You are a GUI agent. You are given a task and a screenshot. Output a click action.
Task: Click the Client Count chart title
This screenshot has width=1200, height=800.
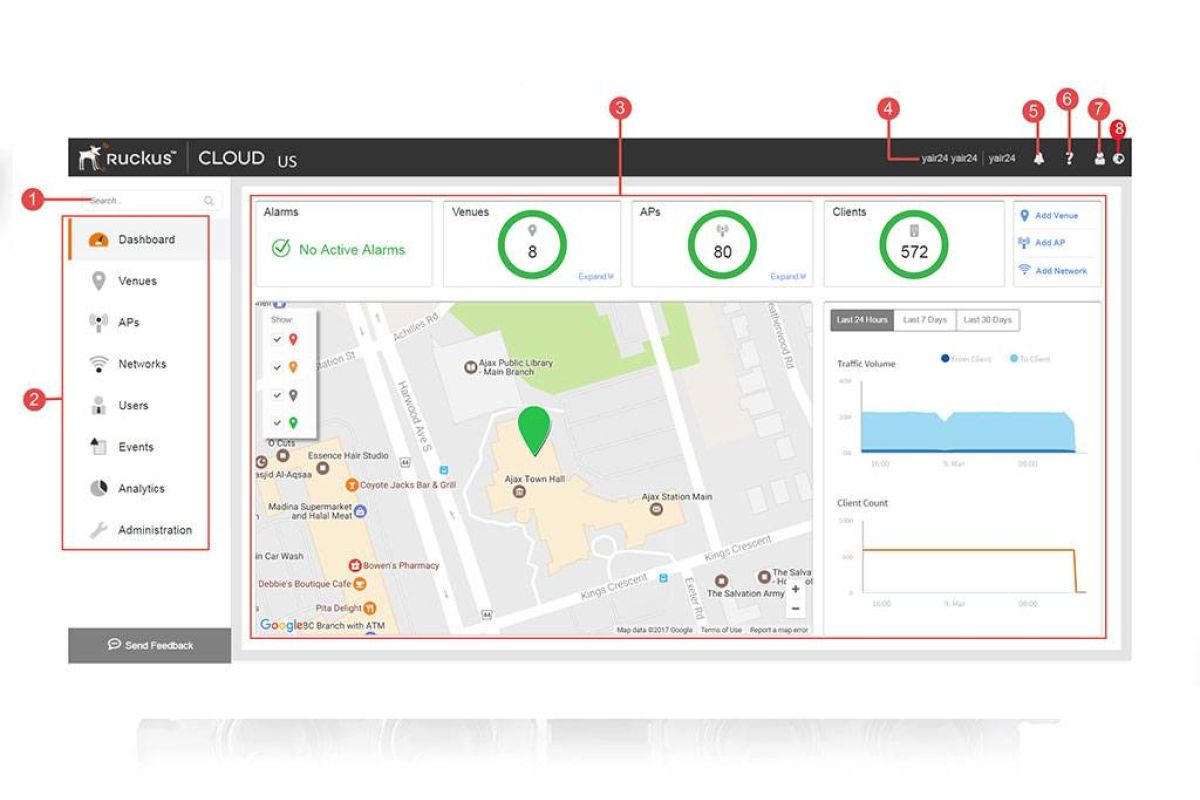862,503
